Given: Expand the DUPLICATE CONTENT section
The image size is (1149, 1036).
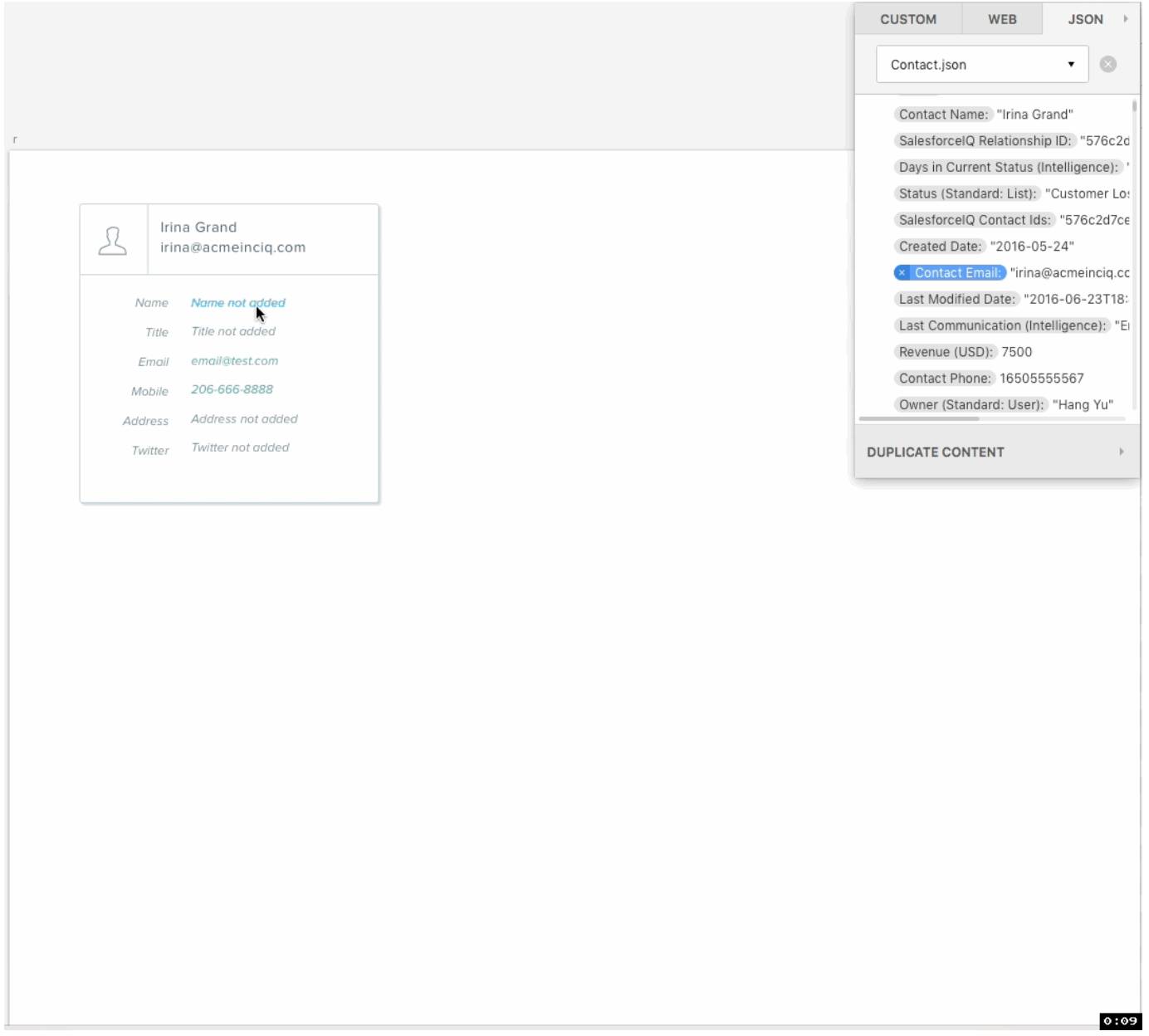Looking at the screenshot, I should click(996, 452).
